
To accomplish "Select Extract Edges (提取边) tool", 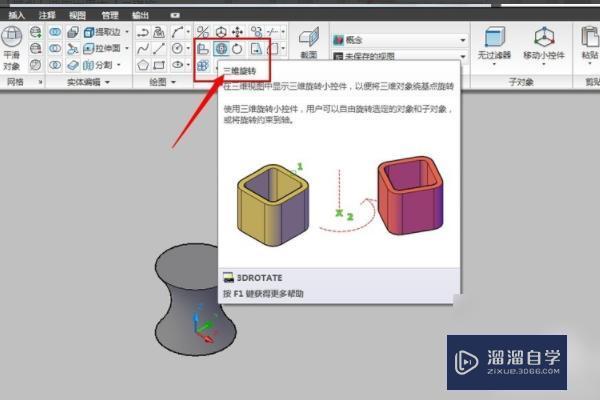I will coord(102,32).
